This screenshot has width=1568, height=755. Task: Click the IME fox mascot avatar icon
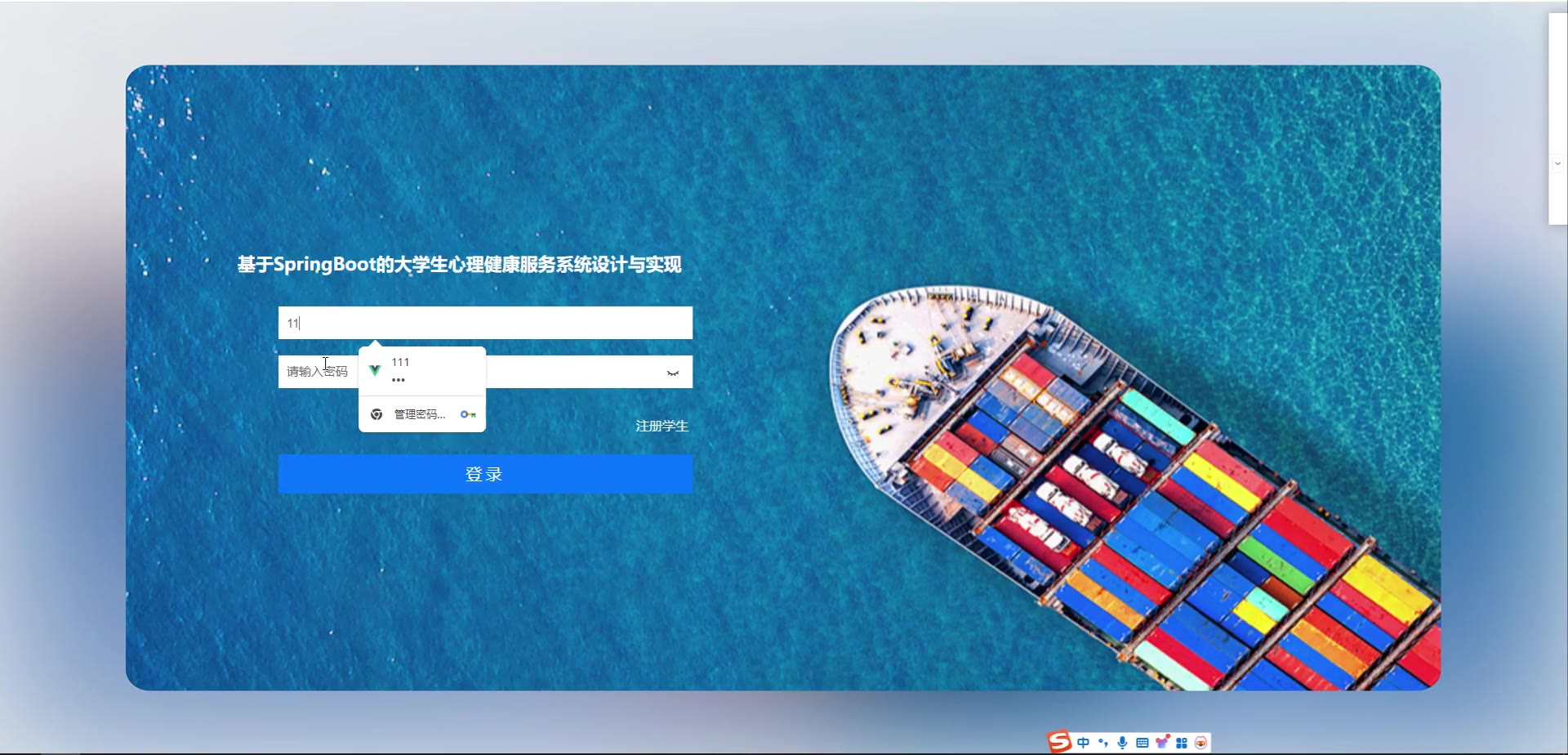1200,743
